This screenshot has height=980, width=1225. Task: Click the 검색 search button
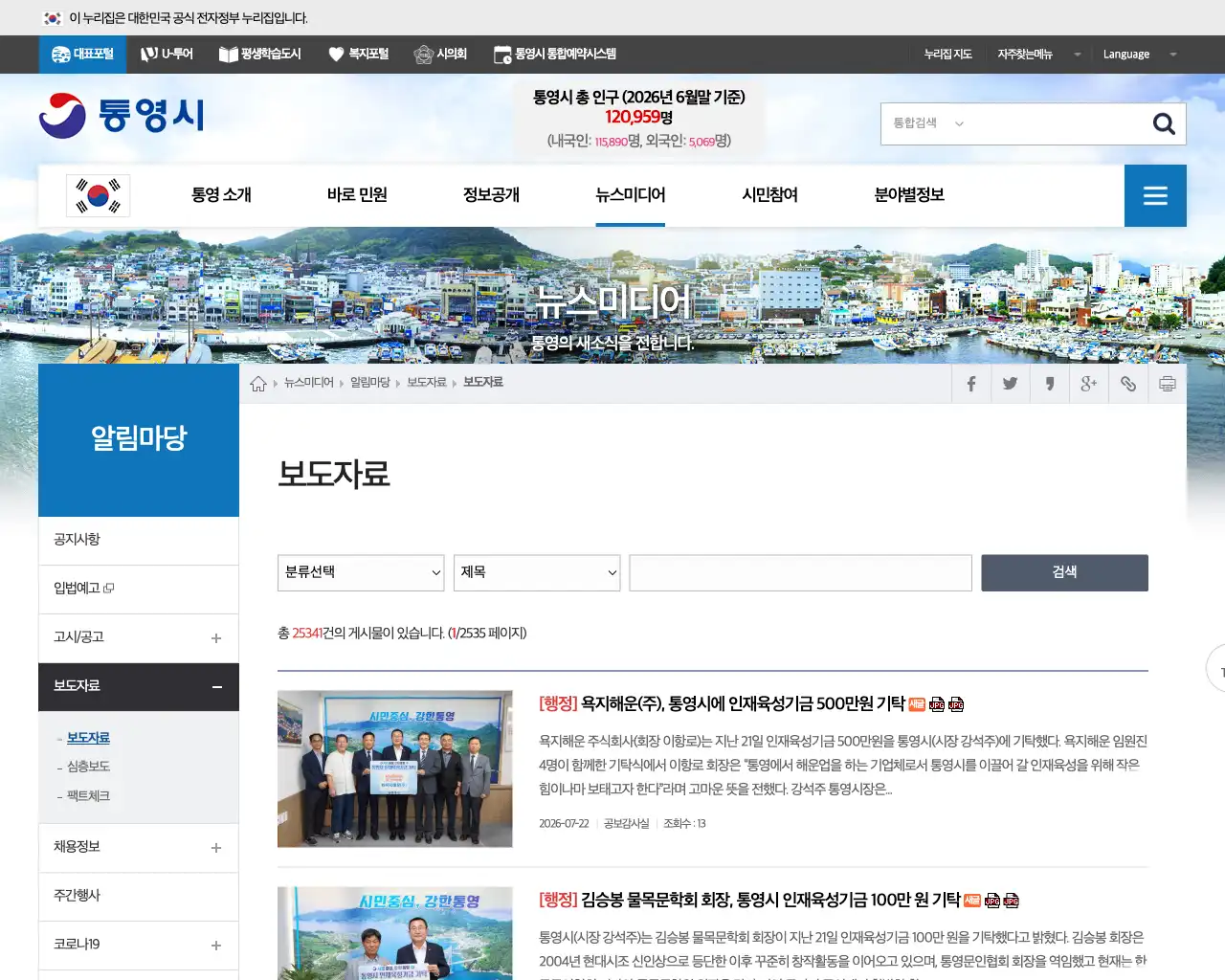(1064, 572)
